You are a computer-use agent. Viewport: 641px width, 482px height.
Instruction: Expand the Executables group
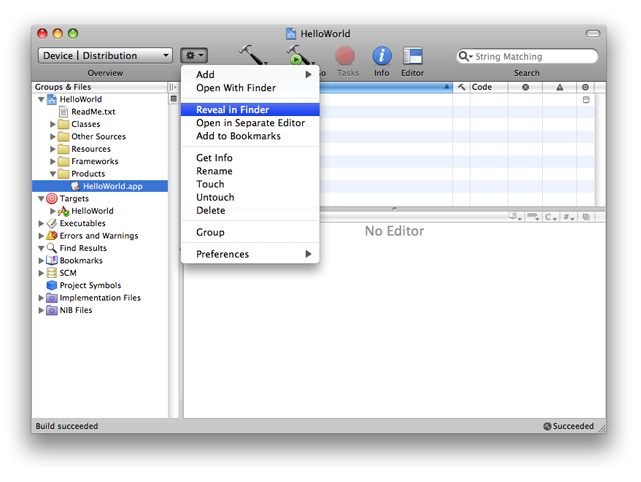point(41,223)
